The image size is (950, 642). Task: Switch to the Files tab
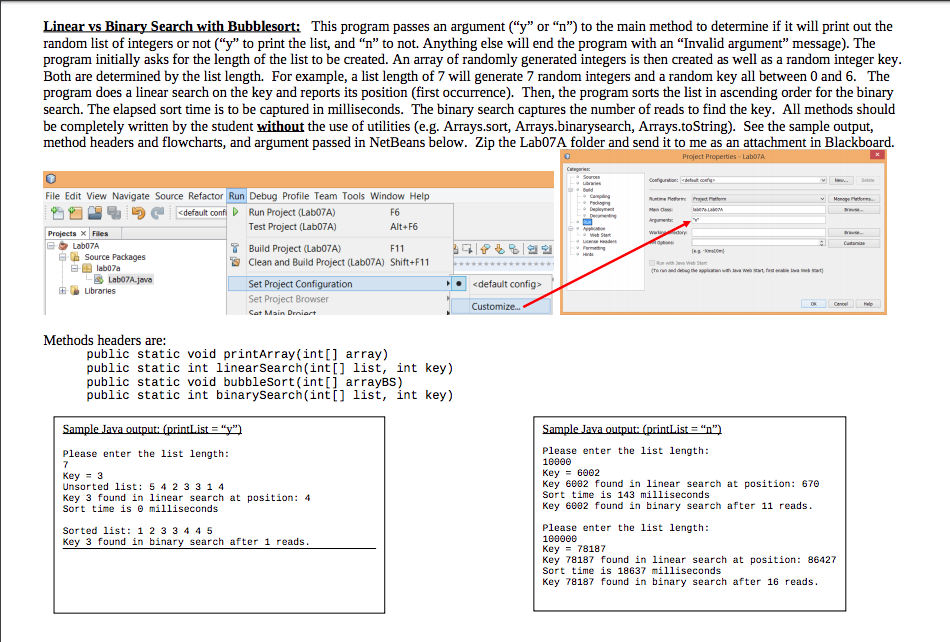[99, 233]
